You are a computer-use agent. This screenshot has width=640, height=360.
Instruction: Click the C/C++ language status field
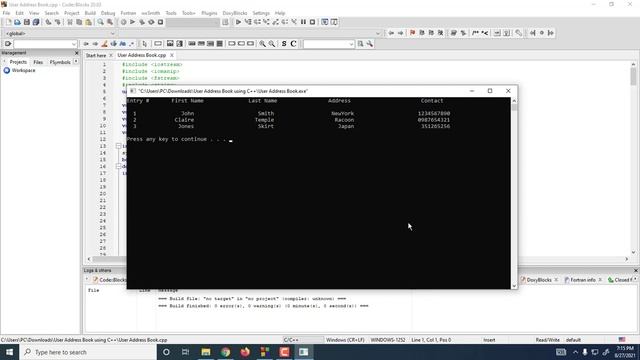coord(303,340)
